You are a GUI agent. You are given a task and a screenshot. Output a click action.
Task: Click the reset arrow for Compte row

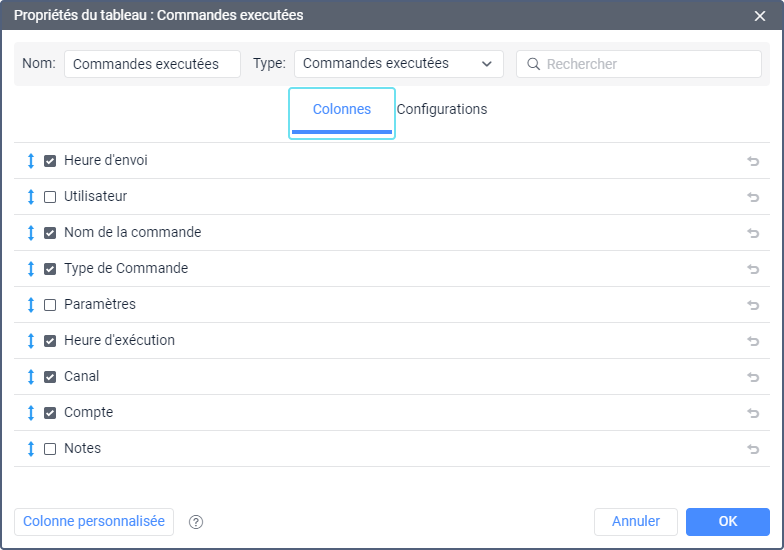pyautogui.click(x=753, y=413)
